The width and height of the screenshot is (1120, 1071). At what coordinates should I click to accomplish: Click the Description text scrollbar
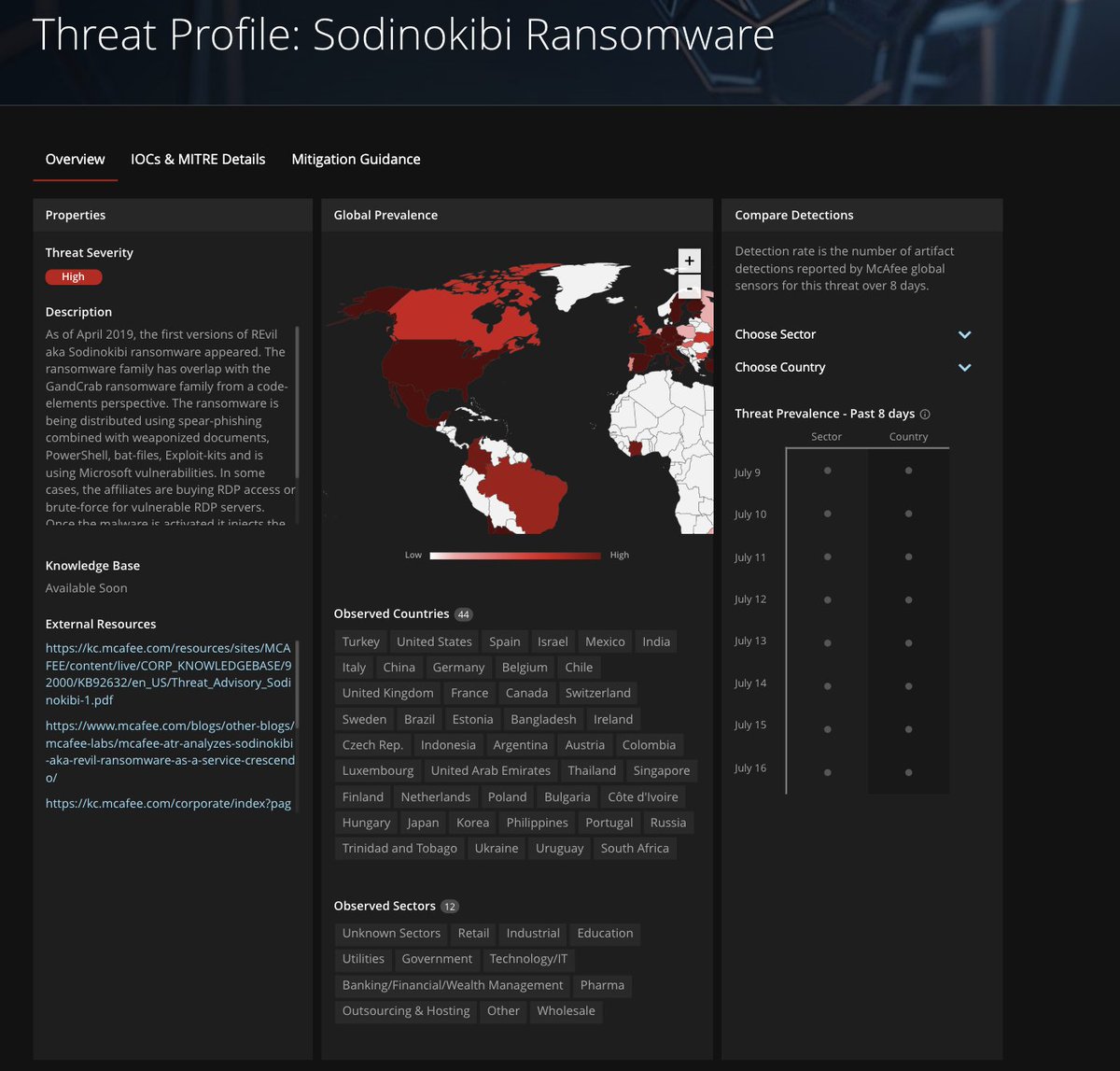298,402
